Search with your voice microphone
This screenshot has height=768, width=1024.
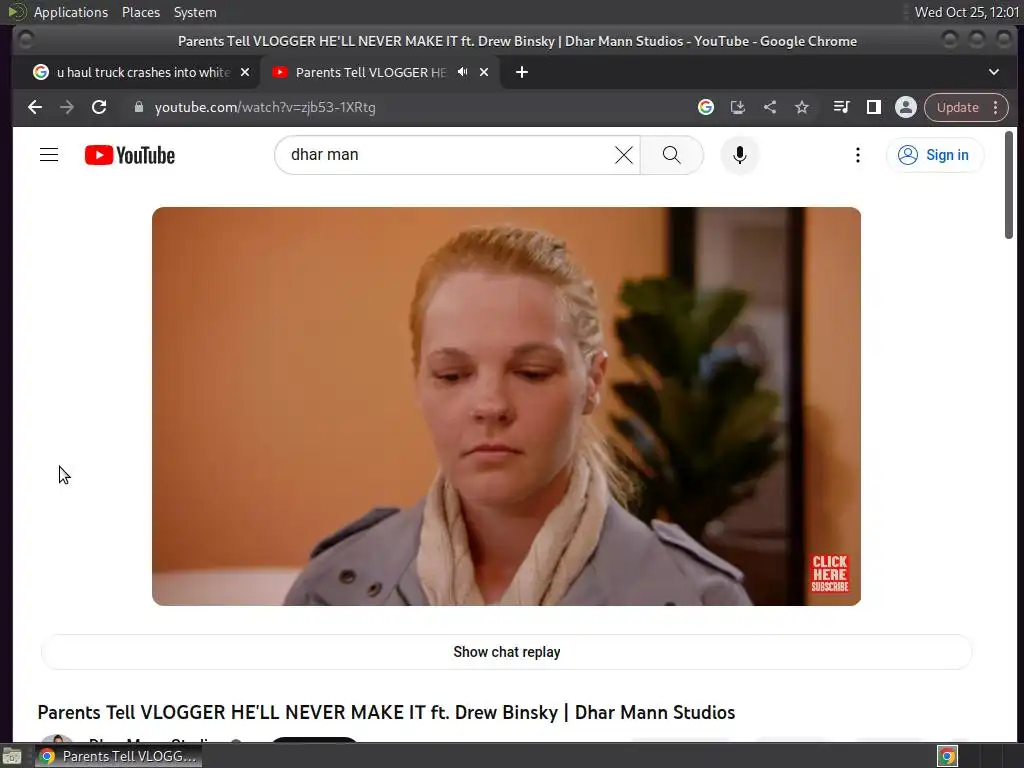(739, 155)
